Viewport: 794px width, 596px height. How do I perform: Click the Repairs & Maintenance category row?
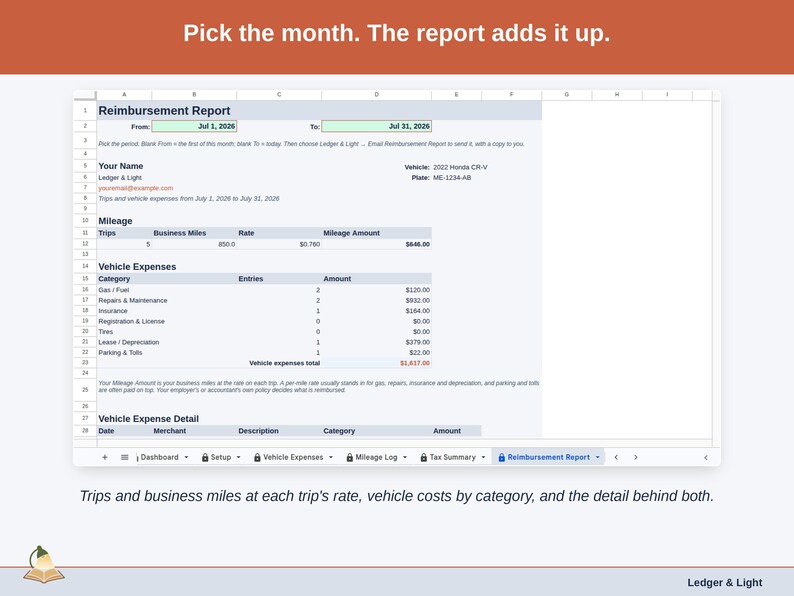[264, 300]
